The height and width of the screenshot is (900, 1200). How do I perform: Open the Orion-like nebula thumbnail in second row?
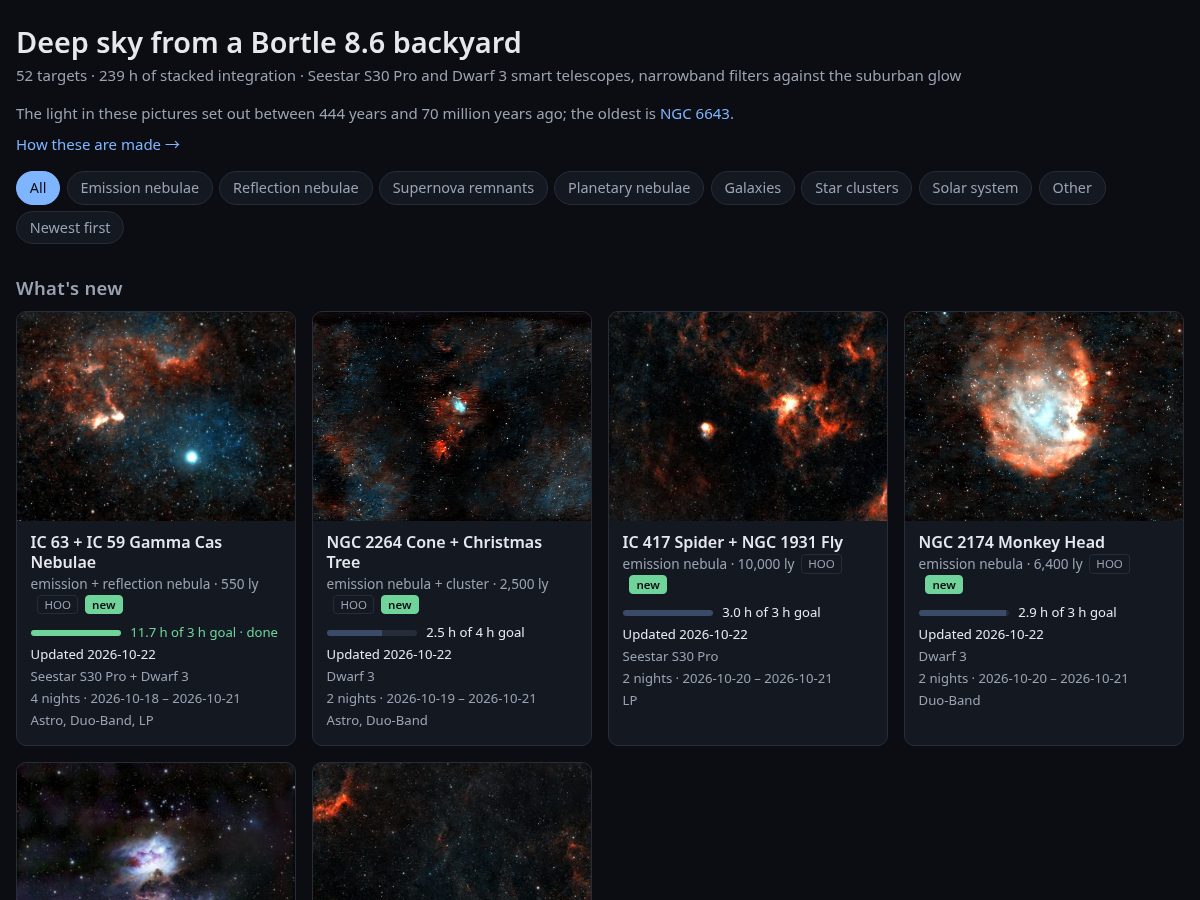pyautogui.click(x=156, y=832)
